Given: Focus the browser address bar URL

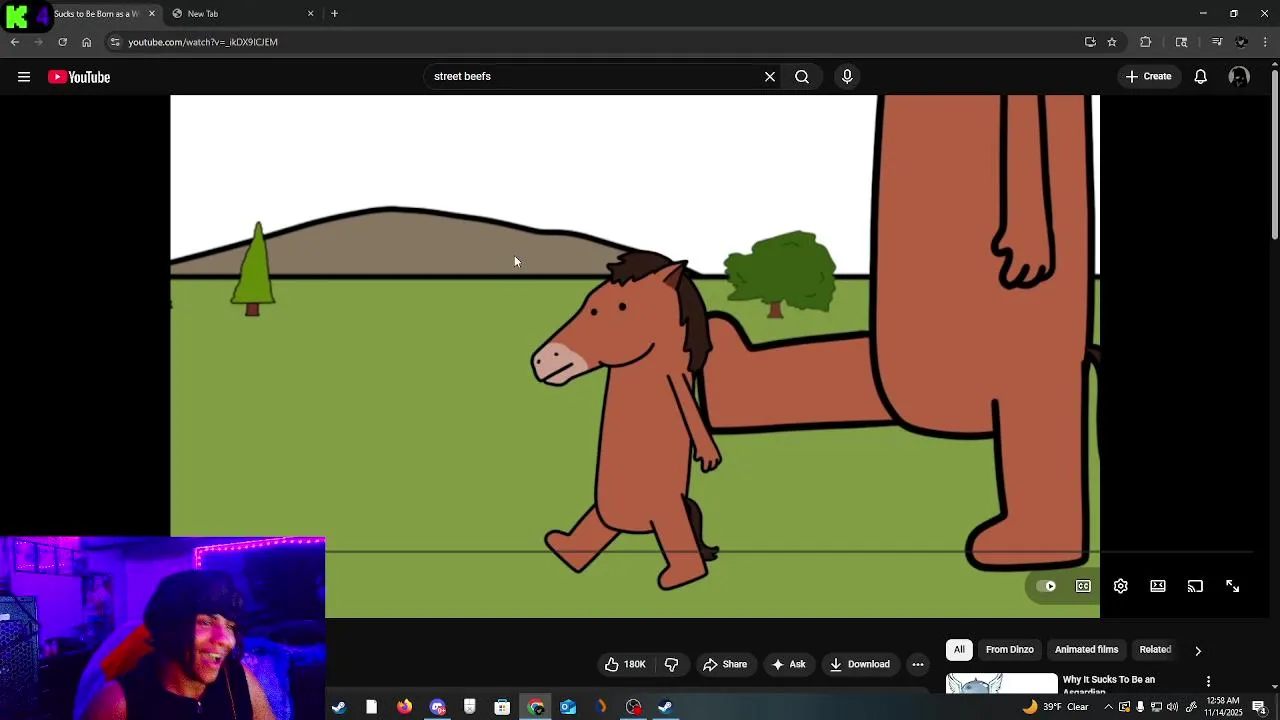Looking at the screenshot, I should pyautogui.click(x=203, y=42).
